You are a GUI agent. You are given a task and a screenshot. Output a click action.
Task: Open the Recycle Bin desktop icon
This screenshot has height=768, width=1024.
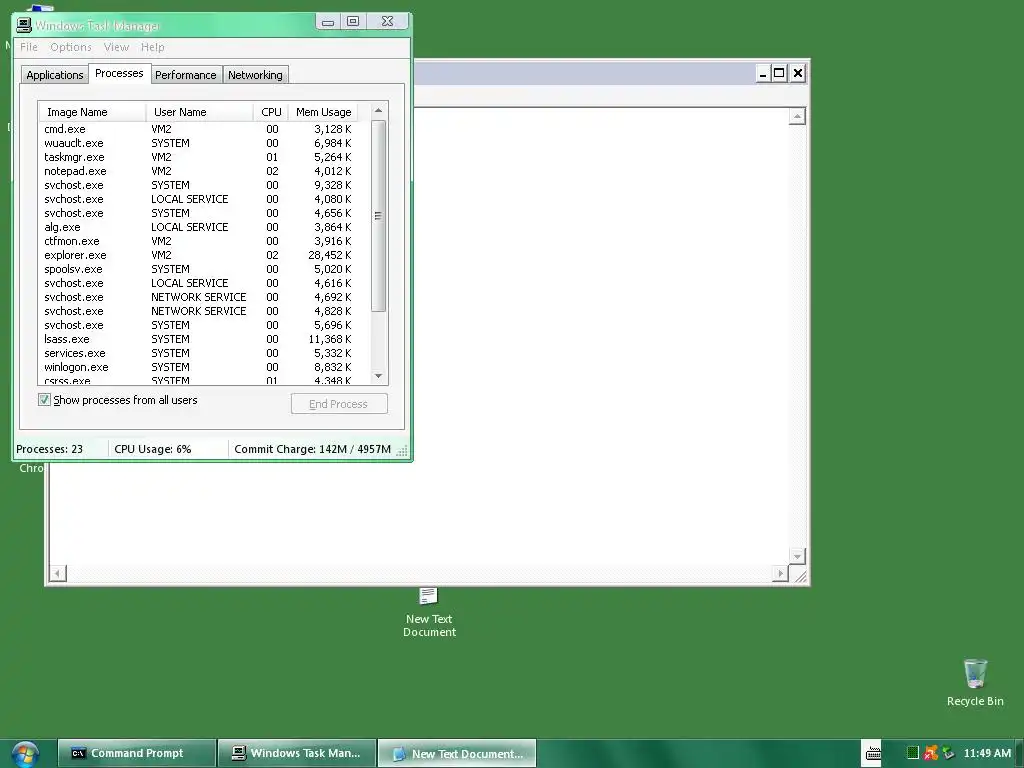pos(975,683)
